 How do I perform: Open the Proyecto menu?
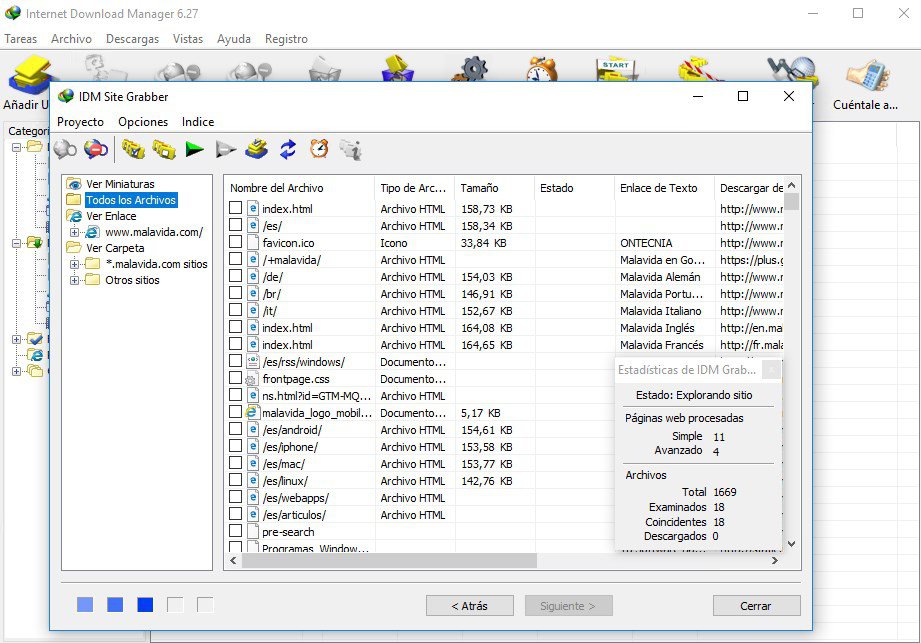pyautogui.click(x=80, y=122)
